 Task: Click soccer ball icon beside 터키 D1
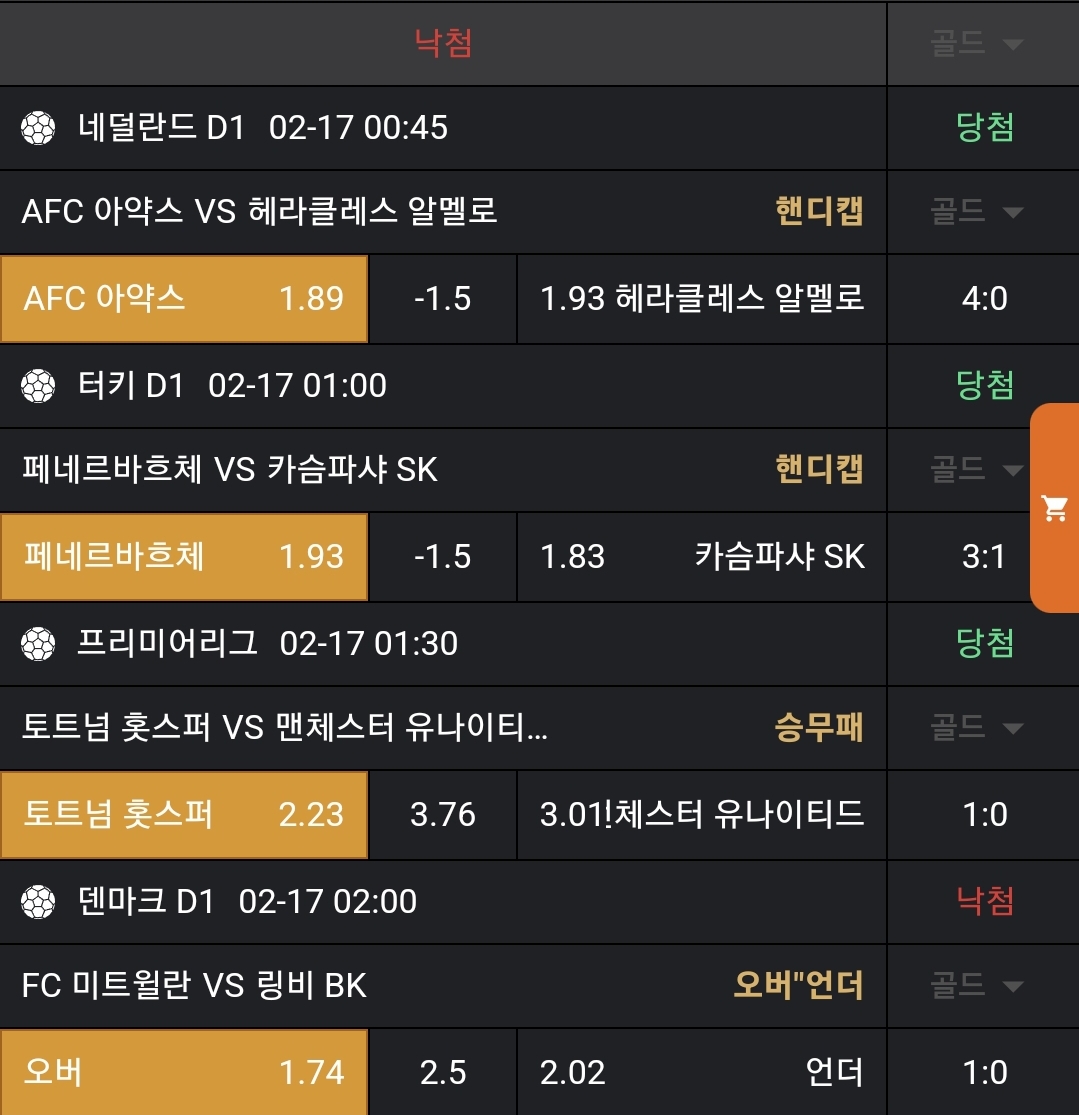[x=38, y=386]
